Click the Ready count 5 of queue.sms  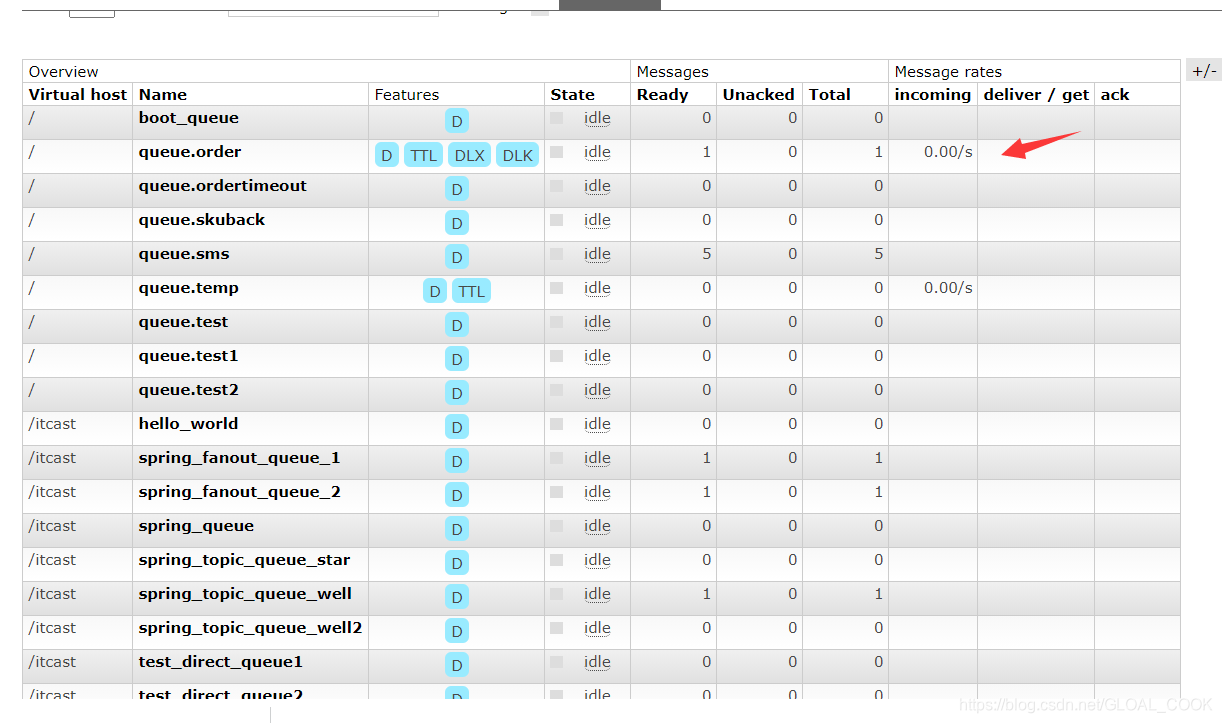pyautogui.click(x=707, y=254)
